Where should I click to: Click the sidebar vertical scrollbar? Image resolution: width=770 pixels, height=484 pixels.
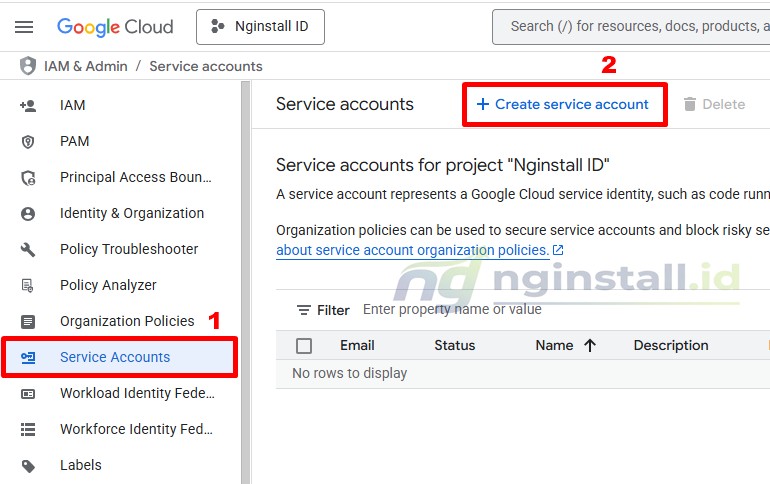pos(246,282)
